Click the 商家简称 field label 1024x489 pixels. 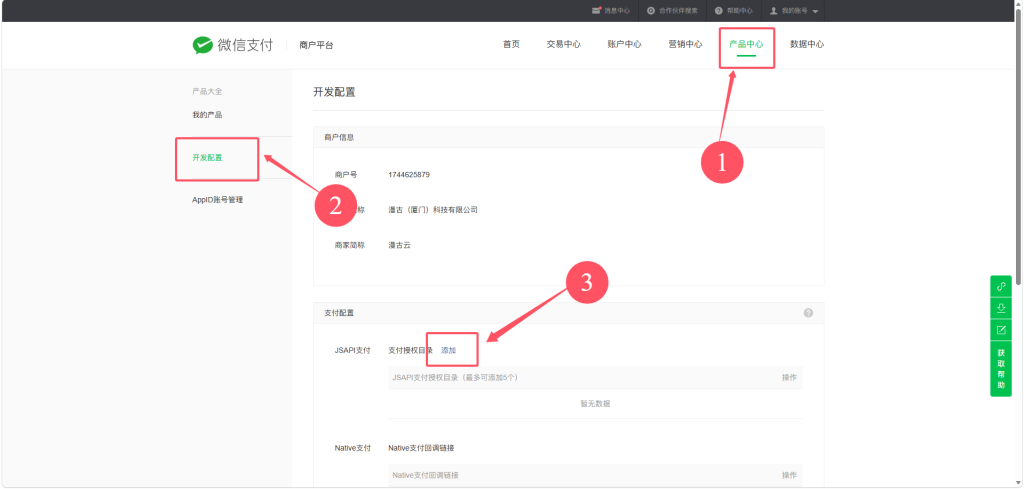point(349,245)
